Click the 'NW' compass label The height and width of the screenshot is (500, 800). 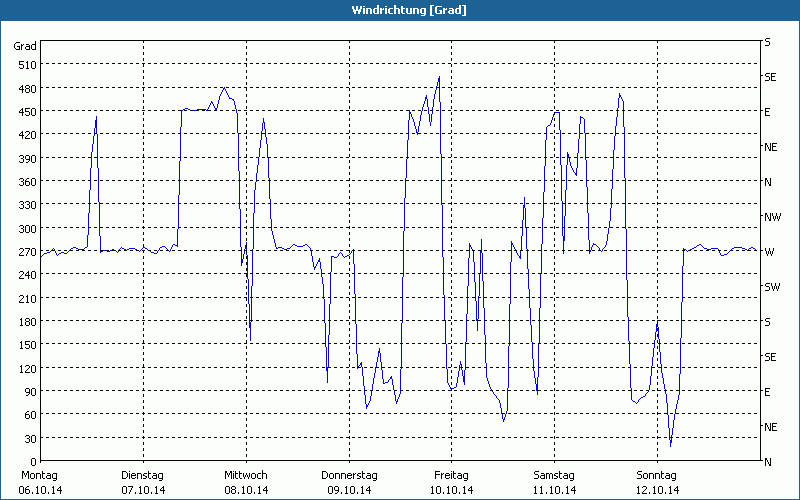point(772,217)
